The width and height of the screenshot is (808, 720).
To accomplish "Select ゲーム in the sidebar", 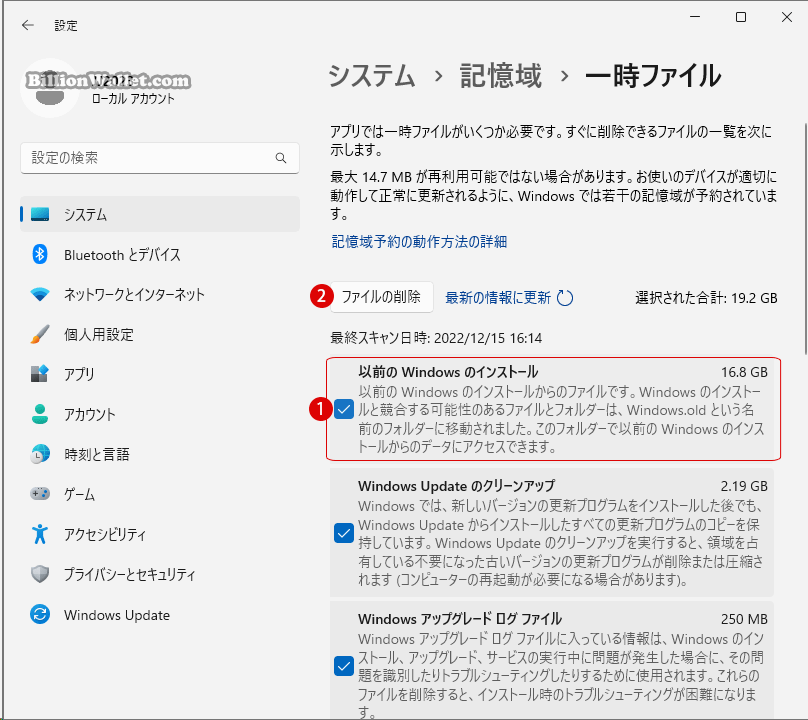I will tap(160, 494).
